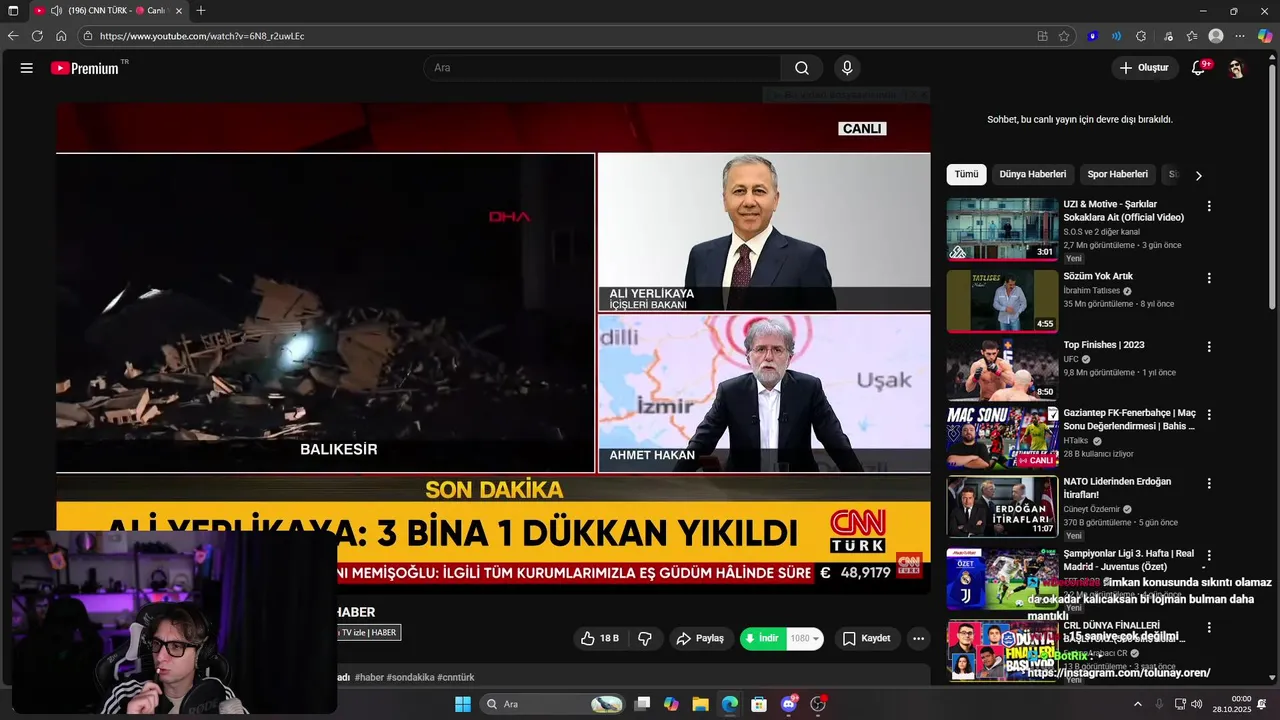Open options for Sözüm Yok Artık video
The width and height of the screenshot is (1280, 720).
point(1209,278)
